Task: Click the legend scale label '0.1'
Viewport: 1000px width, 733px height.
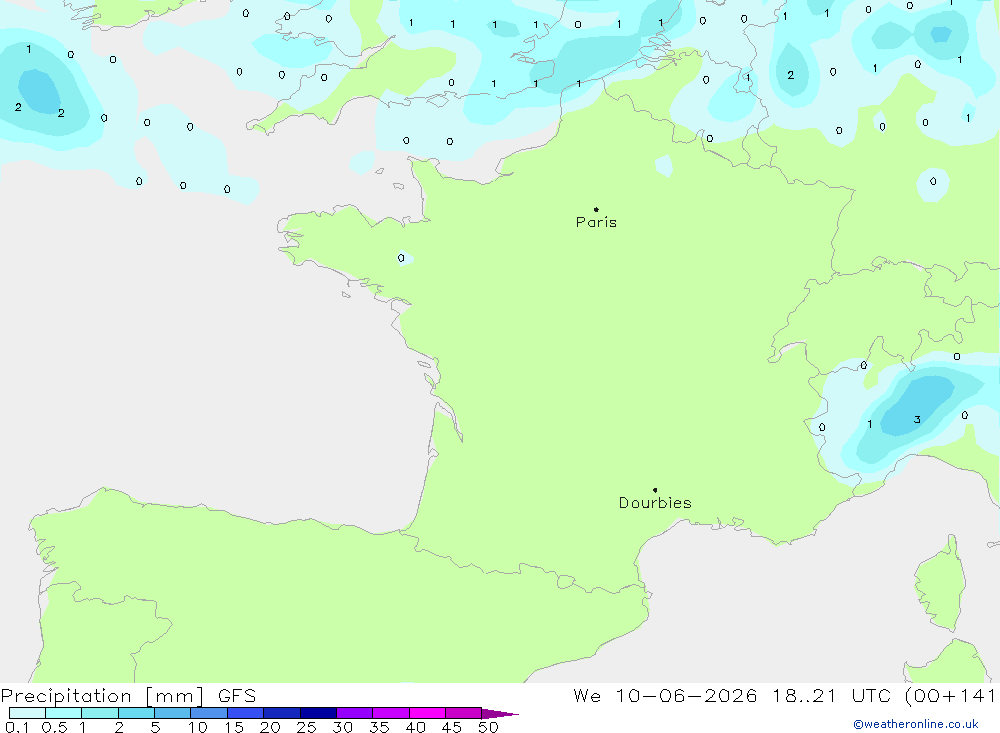Action: [x=17, y=727]
